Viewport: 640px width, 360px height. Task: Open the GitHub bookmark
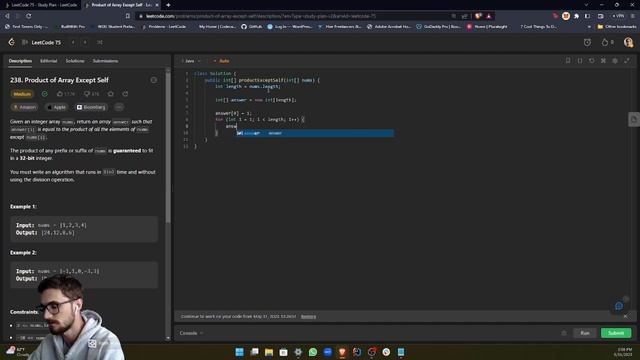tap(251, 27)
